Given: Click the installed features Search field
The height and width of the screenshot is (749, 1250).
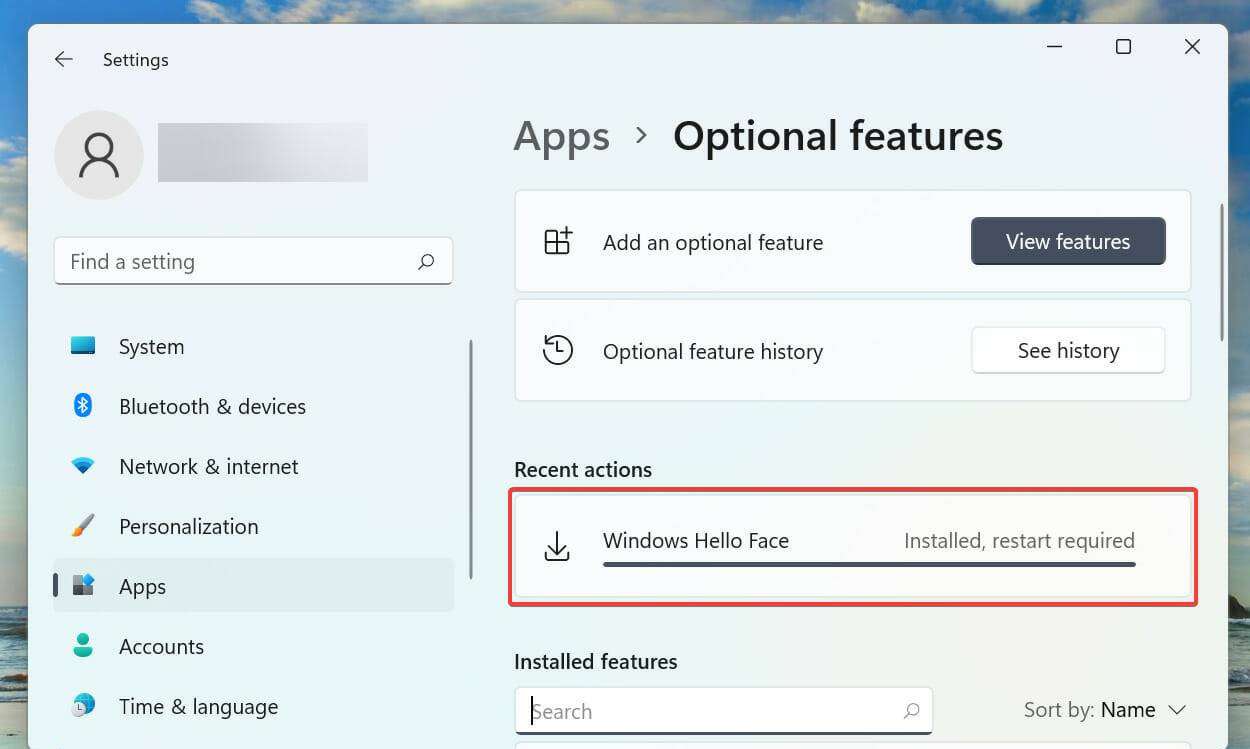Looking at the screenshot, I should click(x=710, y=711).
